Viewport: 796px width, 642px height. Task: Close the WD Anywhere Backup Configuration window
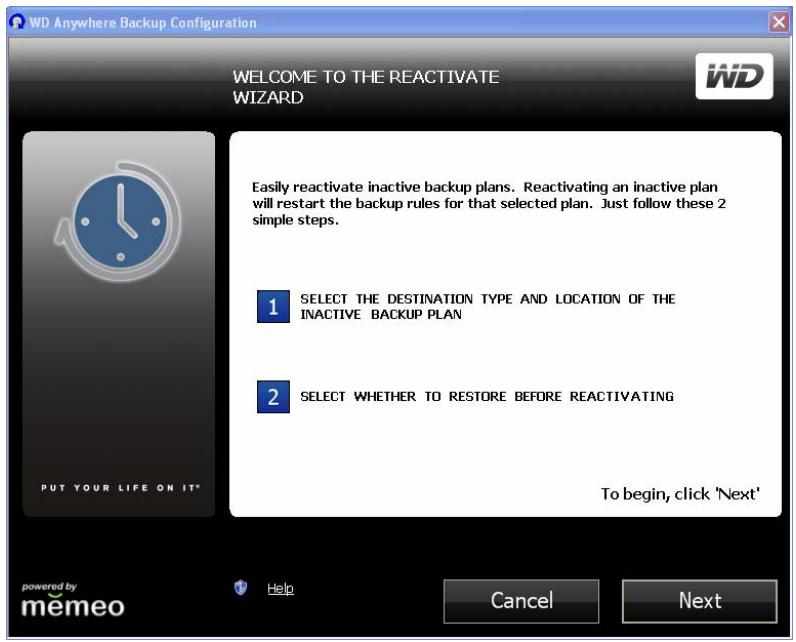778,22
